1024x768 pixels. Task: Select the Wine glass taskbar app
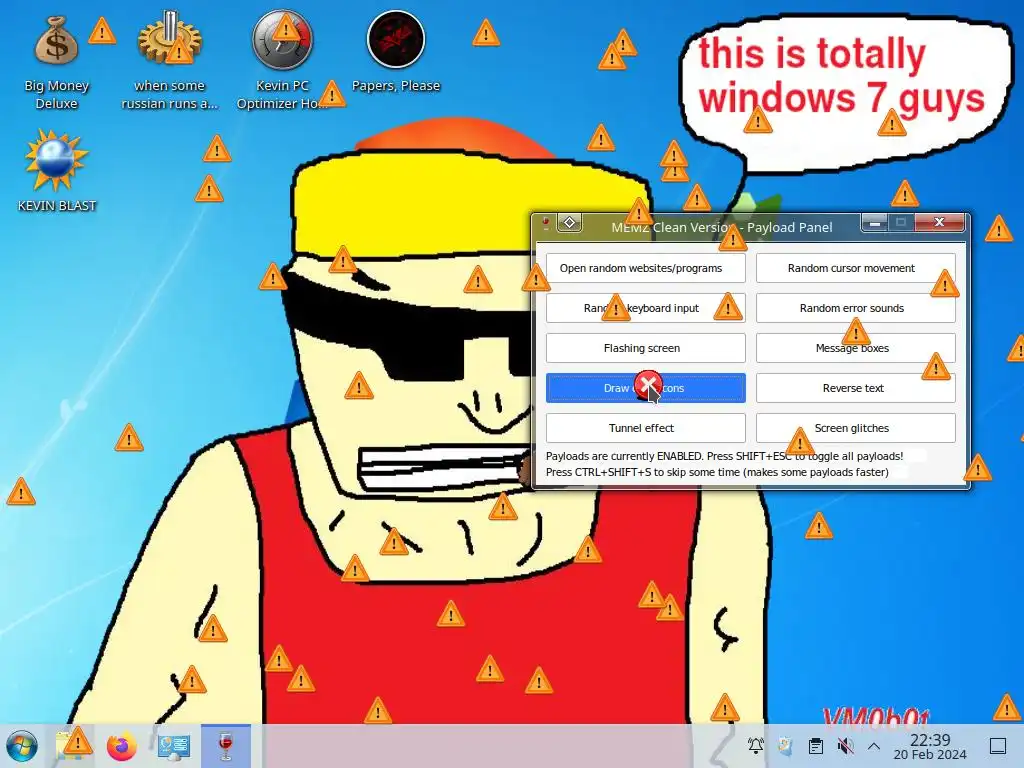coord(225,746)
